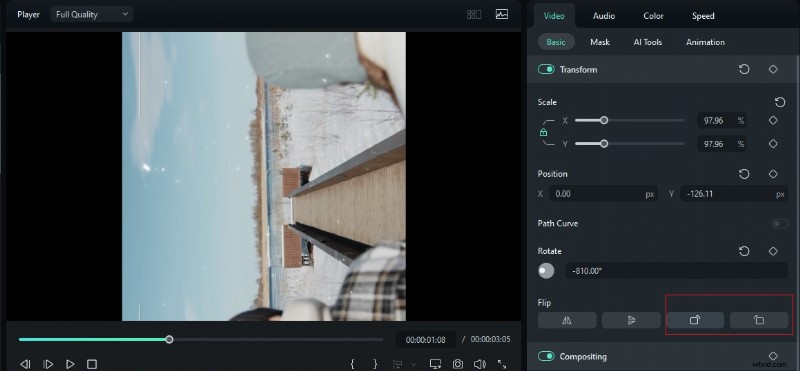
Task: Add keyframe for Position
Action: tap(773, 174)
